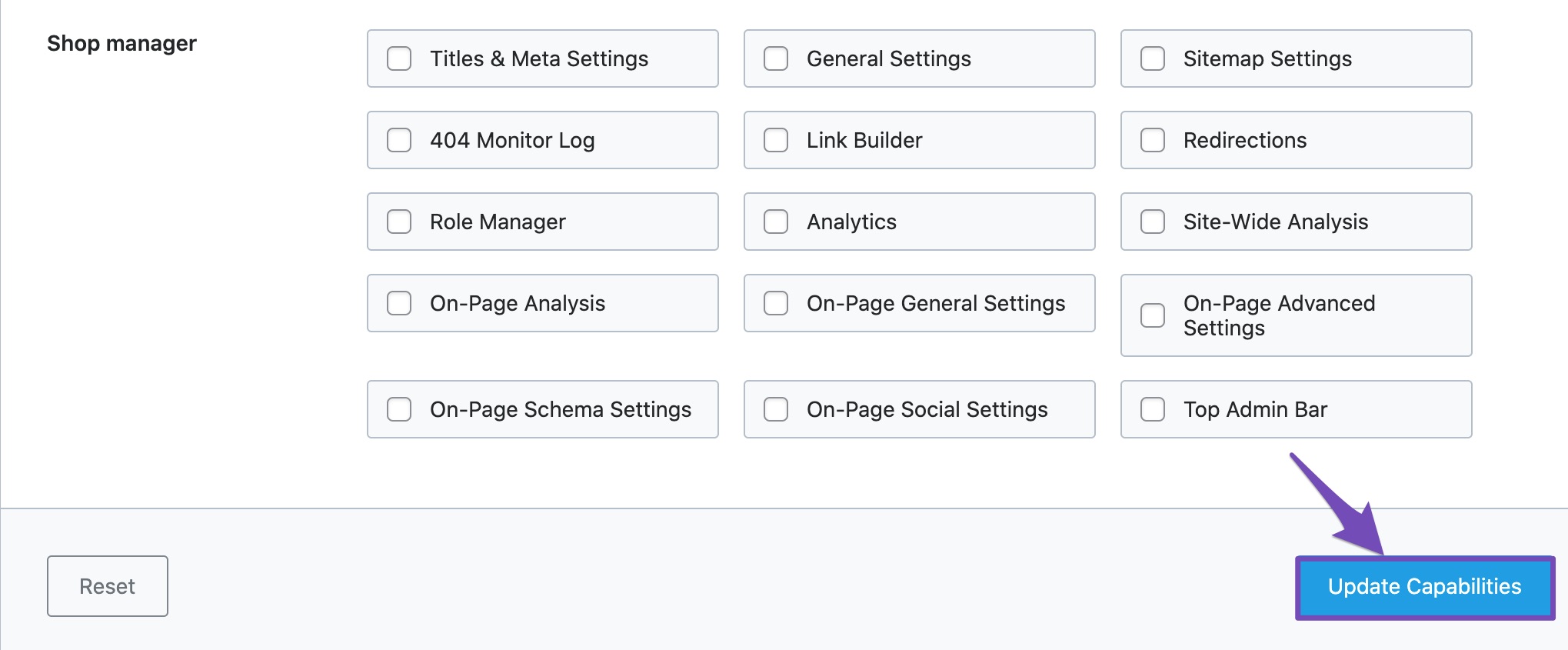Enable On-Page Social Settings checkbox
Screen dimensions: 1568x650
pos(776,409)
